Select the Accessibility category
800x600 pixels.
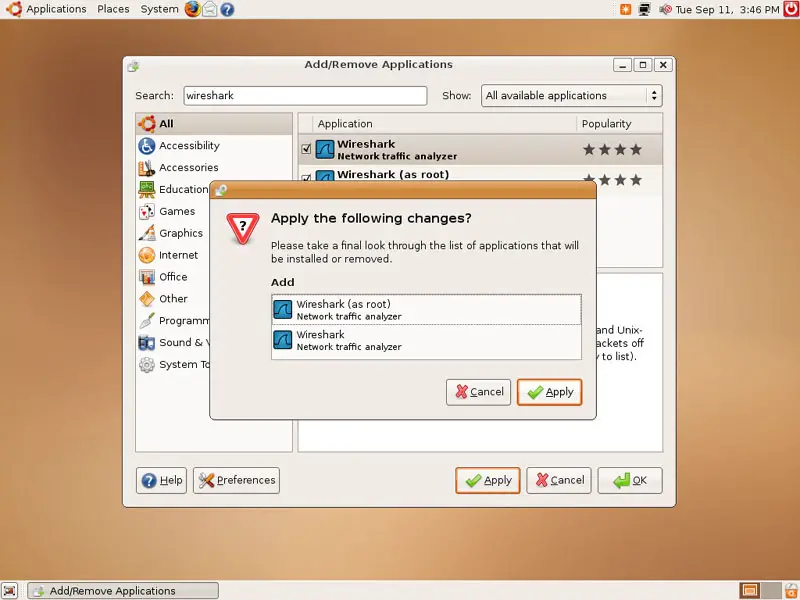(189, 146)
